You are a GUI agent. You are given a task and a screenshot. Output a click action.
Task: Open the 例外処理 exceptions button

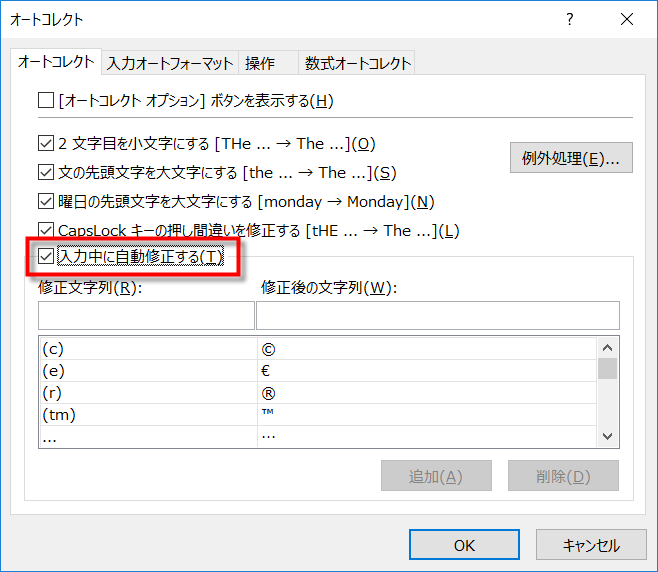click(x=570, y=158)
